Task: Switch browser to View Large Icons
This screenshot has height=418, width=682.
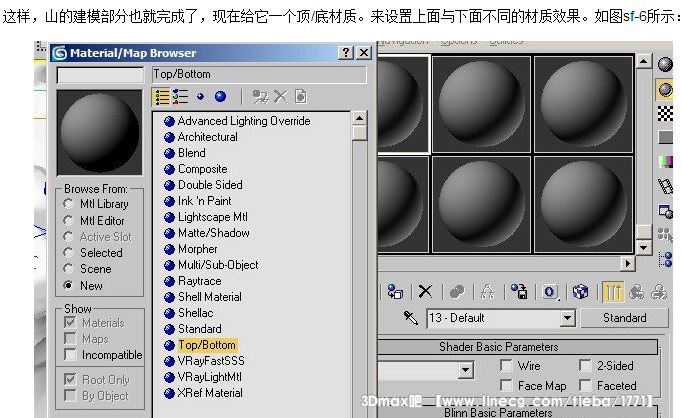Action: [x=220, y=97]
